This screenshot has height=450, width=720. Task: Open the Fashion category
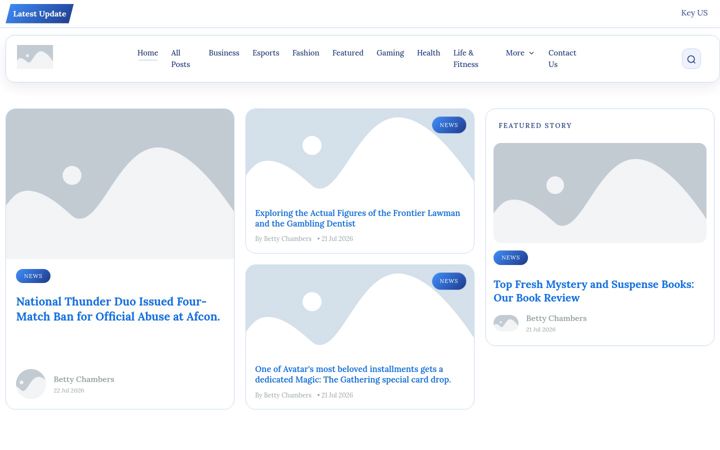click(306, 53)
